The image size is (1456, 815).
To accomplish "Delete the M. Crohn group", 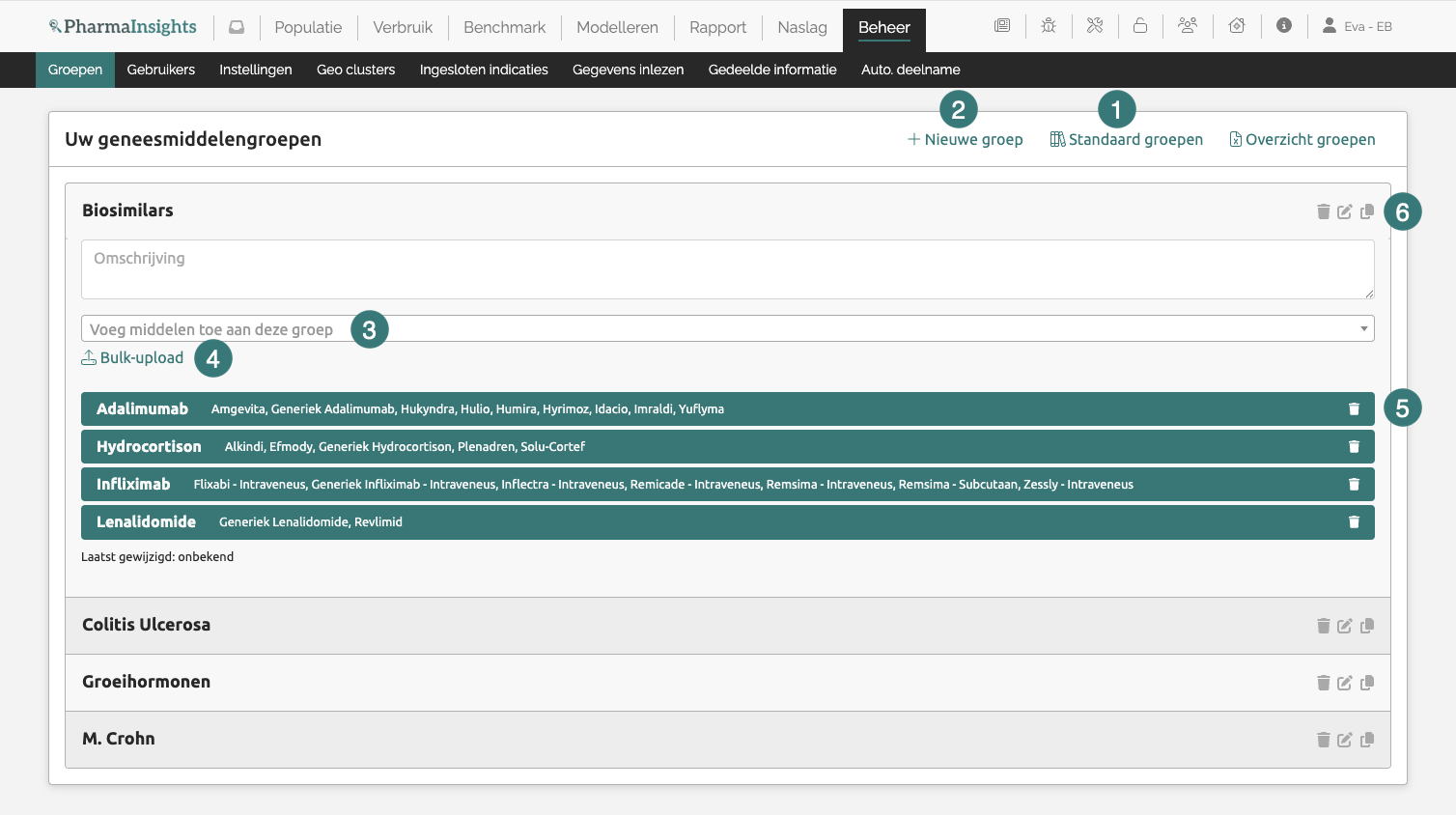I will click(x=1324, y=740).
